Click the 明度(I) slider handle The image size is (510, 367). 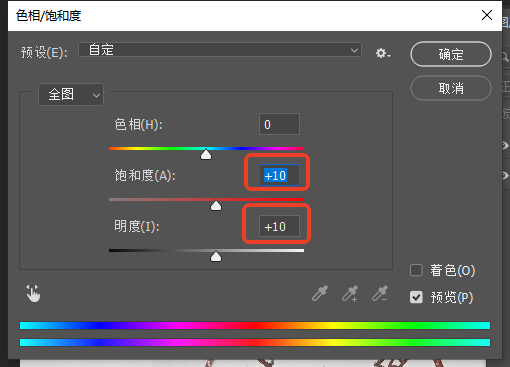point(216,256)
